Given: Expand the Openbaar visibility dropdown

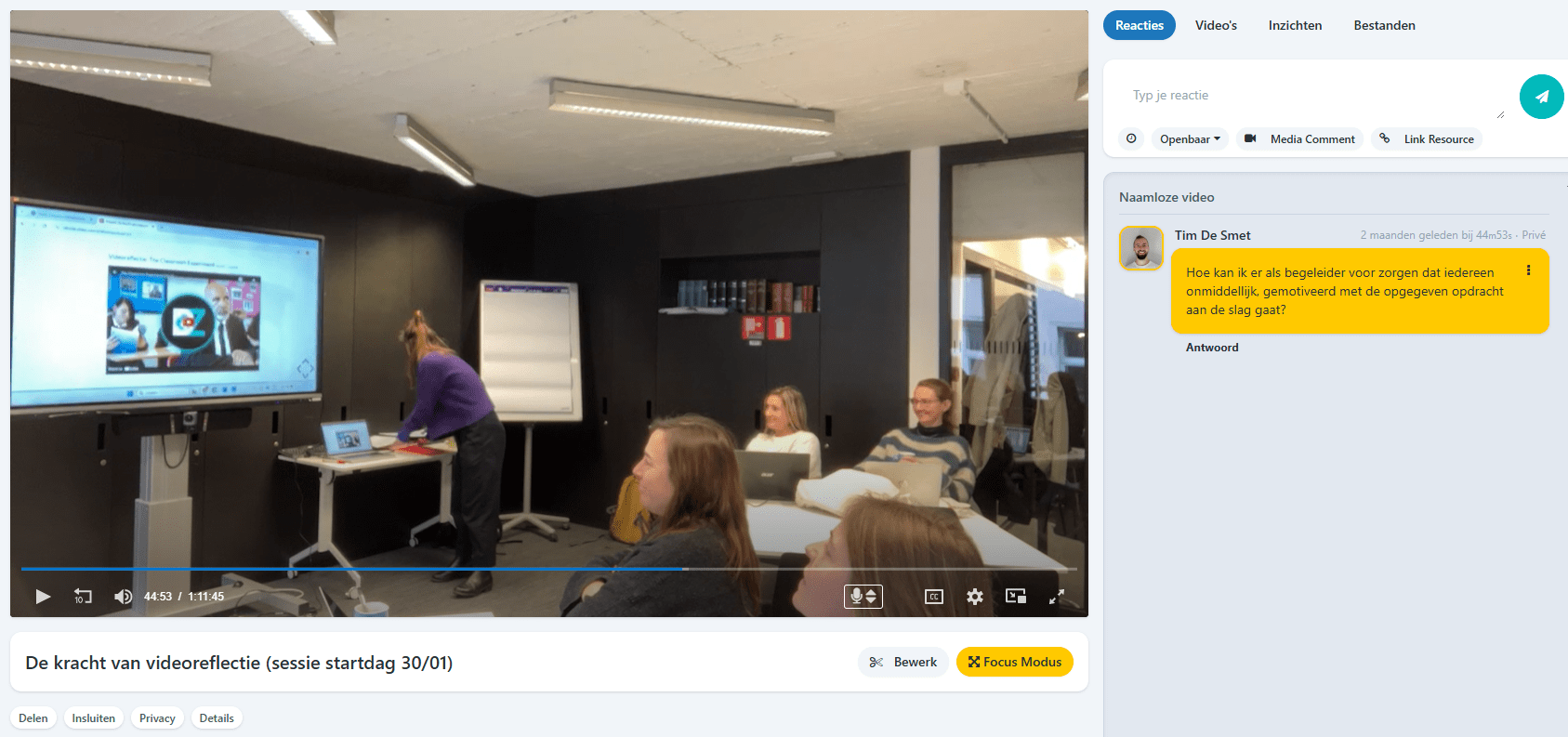Looking at the screenshot, I should point(1190,139).
